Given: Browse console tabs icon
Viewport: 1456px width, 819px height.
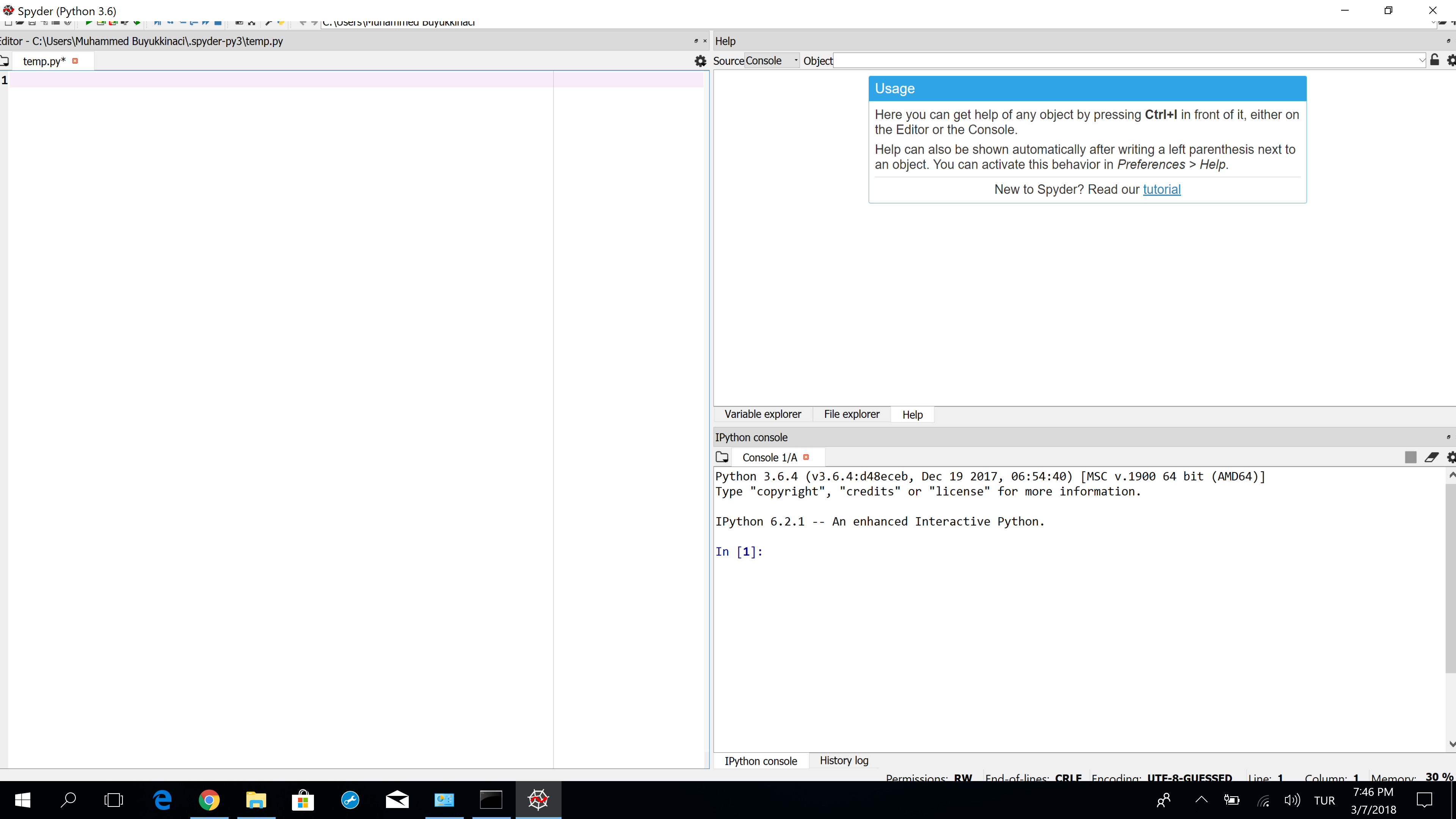Looking at the screenshot, I should coord(722,457).
